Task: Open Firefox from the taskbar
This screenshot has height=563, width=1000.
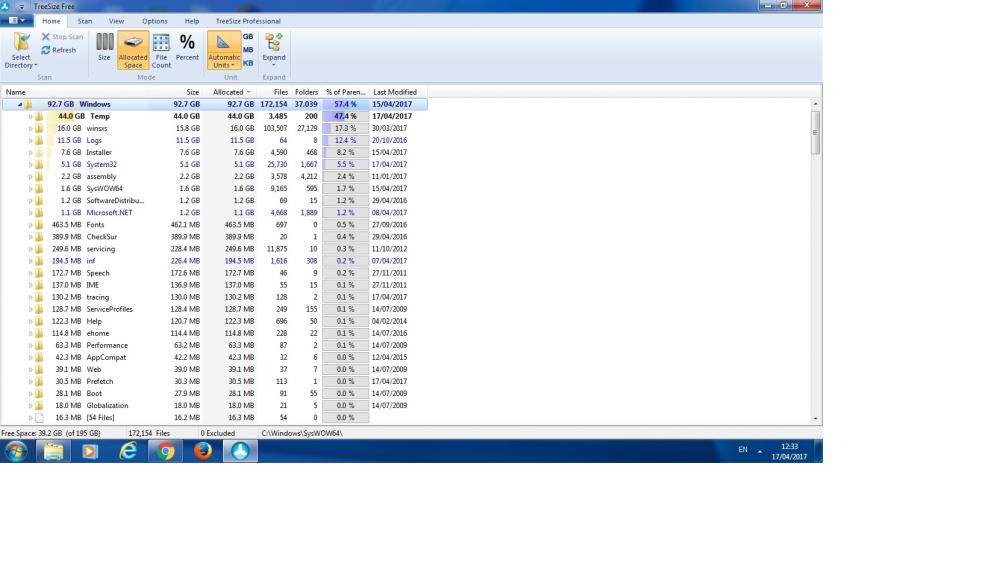Action: click(203, 451)
